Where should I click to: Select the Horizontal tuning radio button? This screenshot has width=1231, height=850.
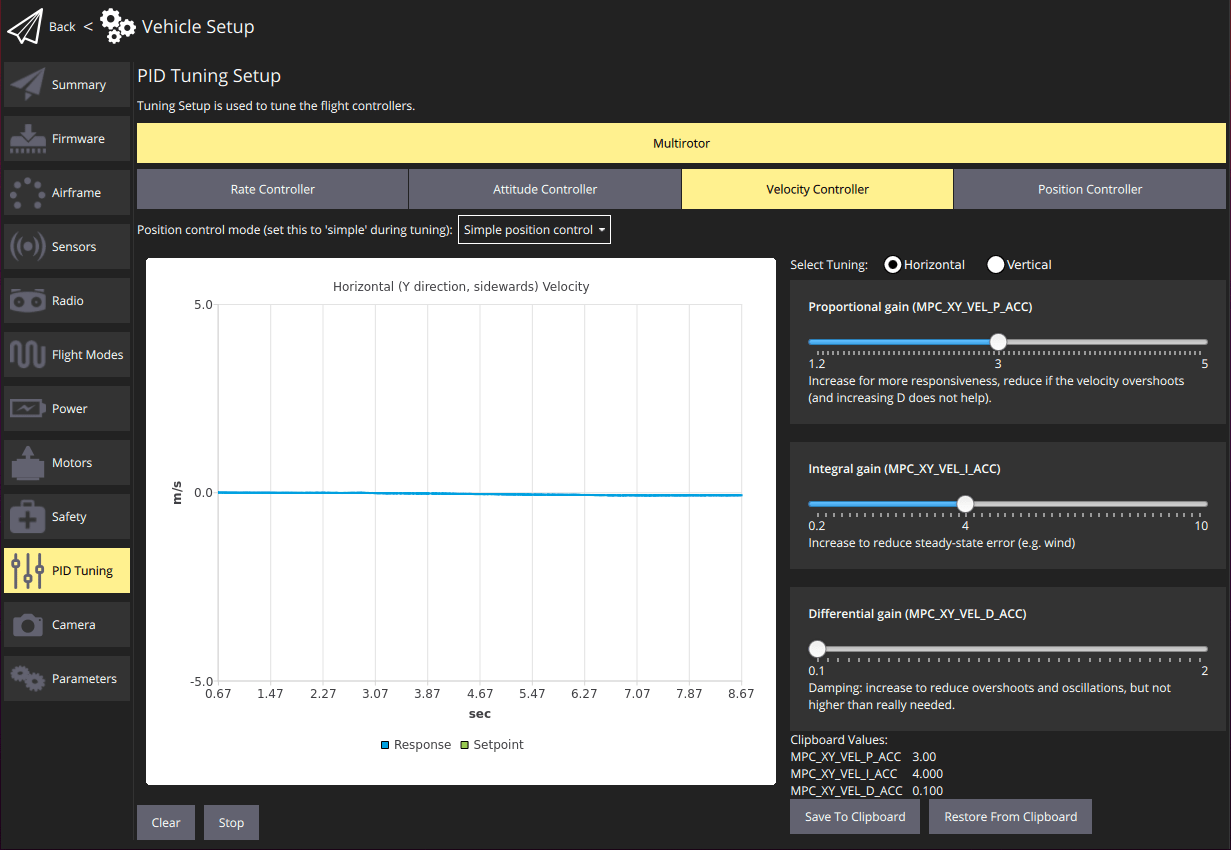tap(893, 265)
